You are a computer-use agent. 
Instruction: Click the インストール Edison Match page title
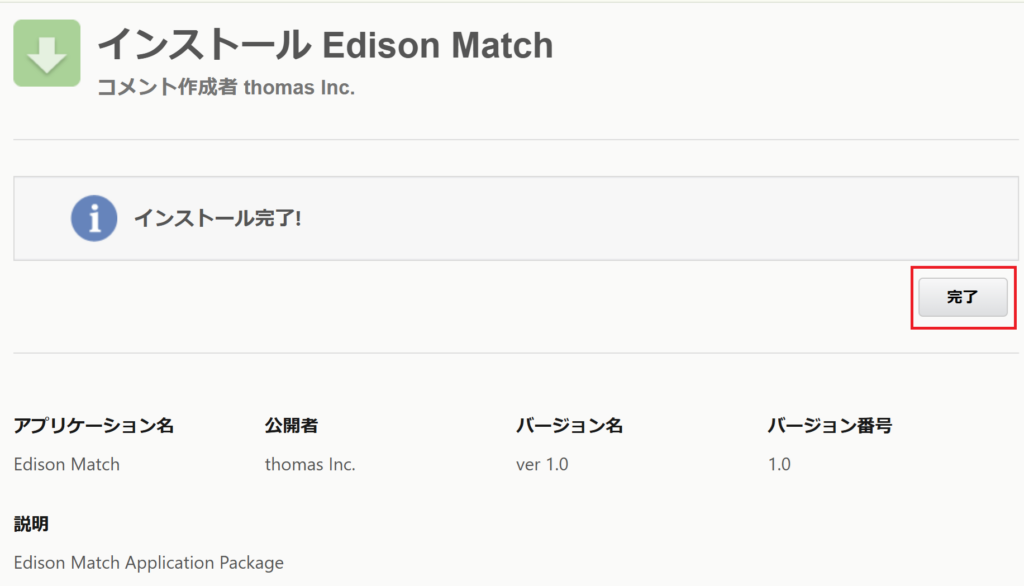click(x=325, y=45)
